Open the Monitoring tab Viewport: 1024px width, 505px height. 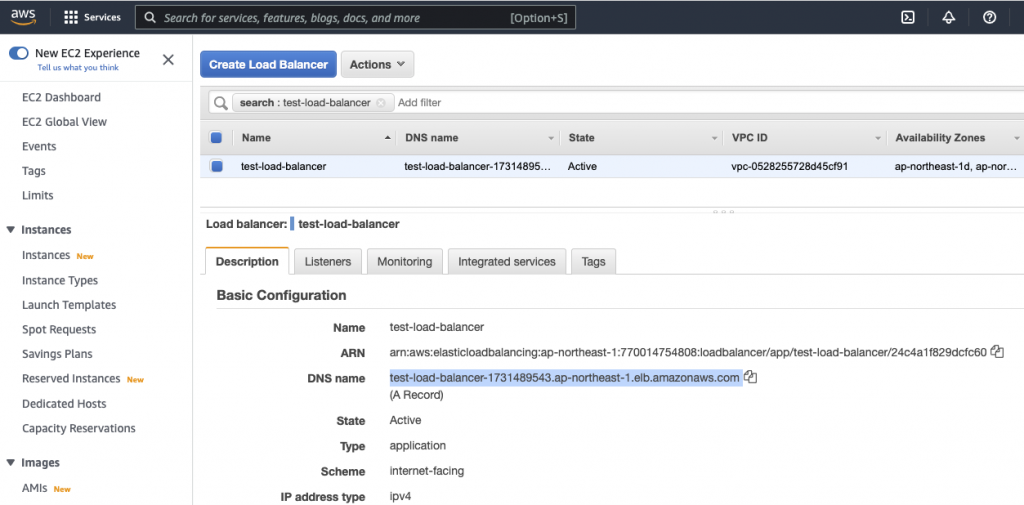(x=405, y=261)
